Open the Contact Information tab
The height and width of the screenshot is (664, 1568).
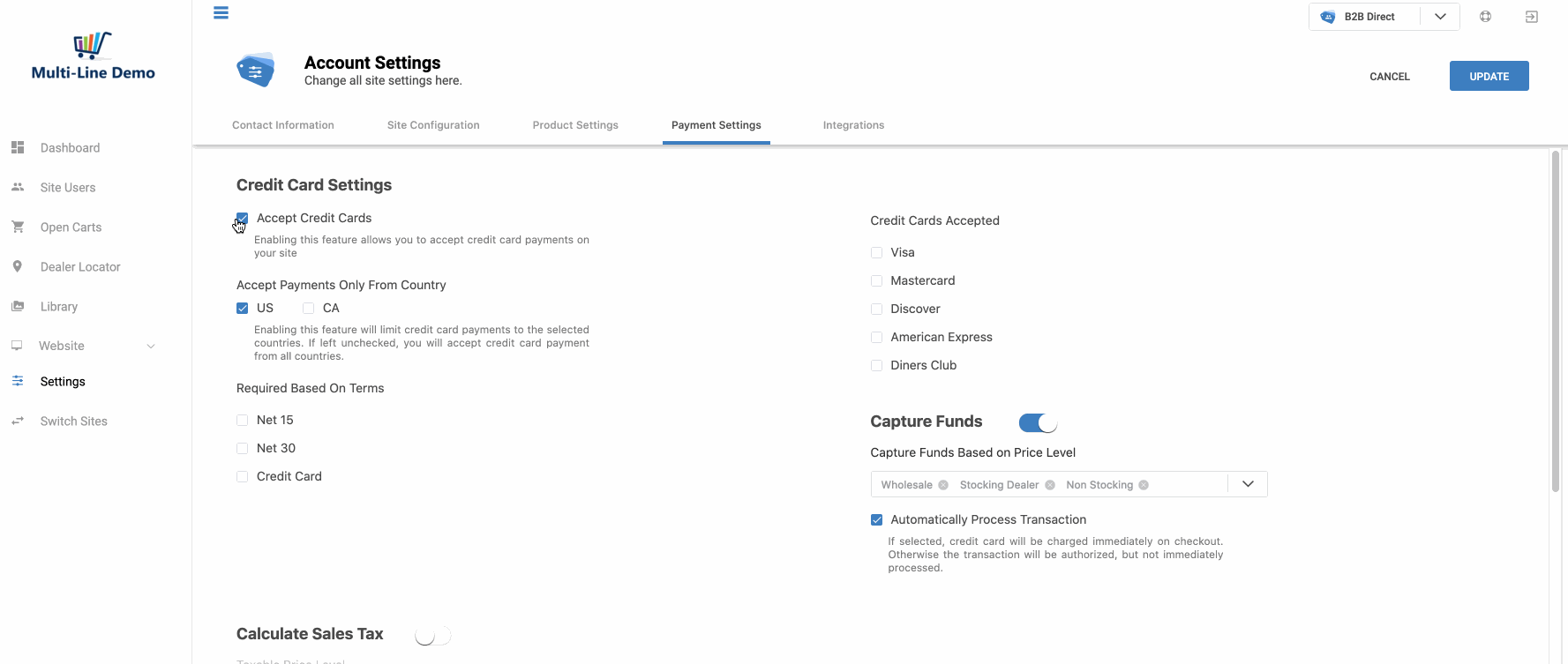point(283,125)
